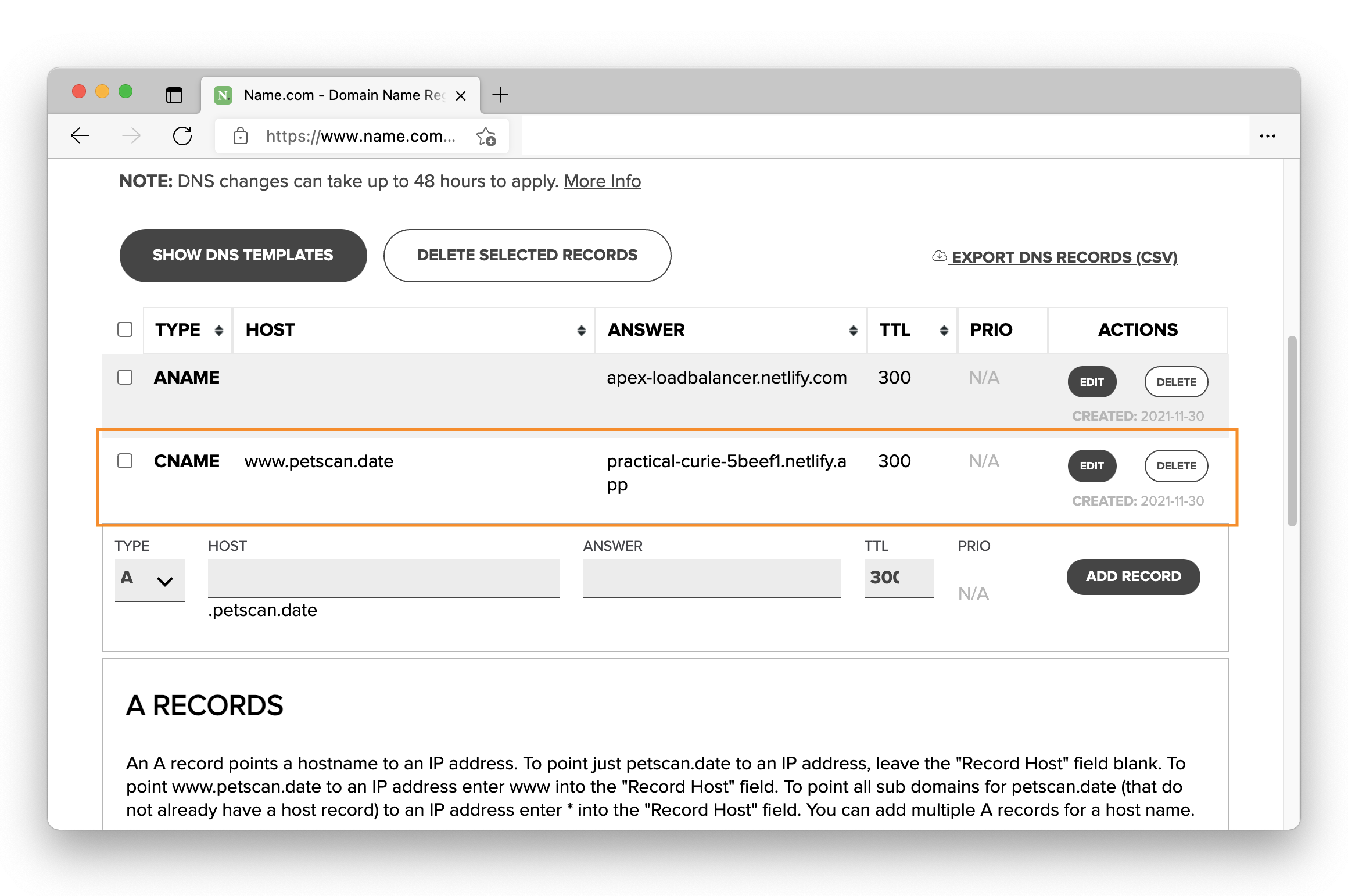Tick the CNAME www.petscan.date checkbox
The image size is (1348, 896).
(125, 461)
